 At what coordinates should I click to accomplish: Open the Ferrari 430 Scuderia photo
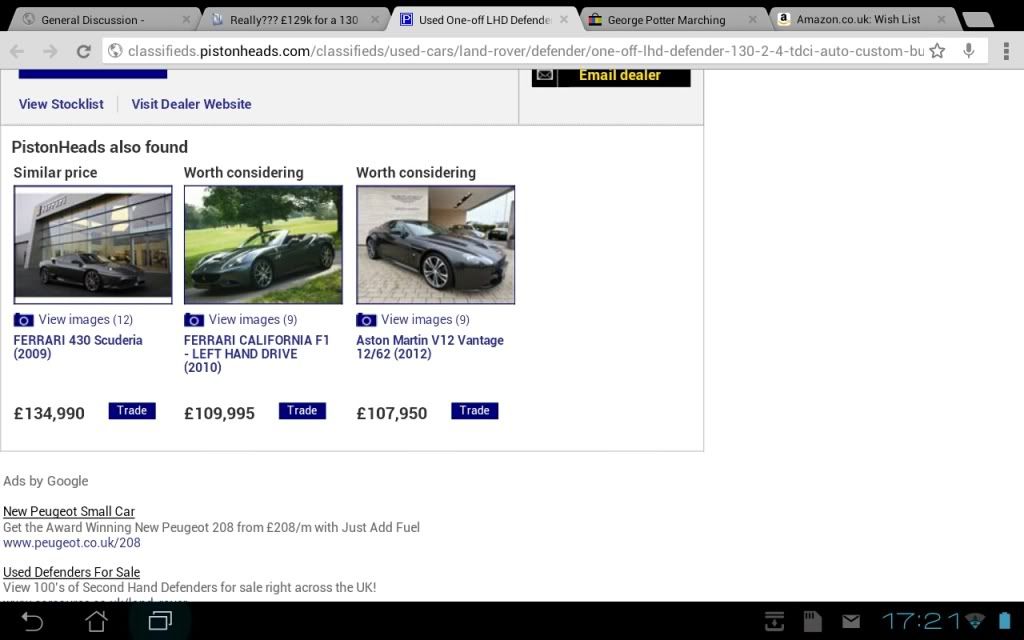pos(93,244)
